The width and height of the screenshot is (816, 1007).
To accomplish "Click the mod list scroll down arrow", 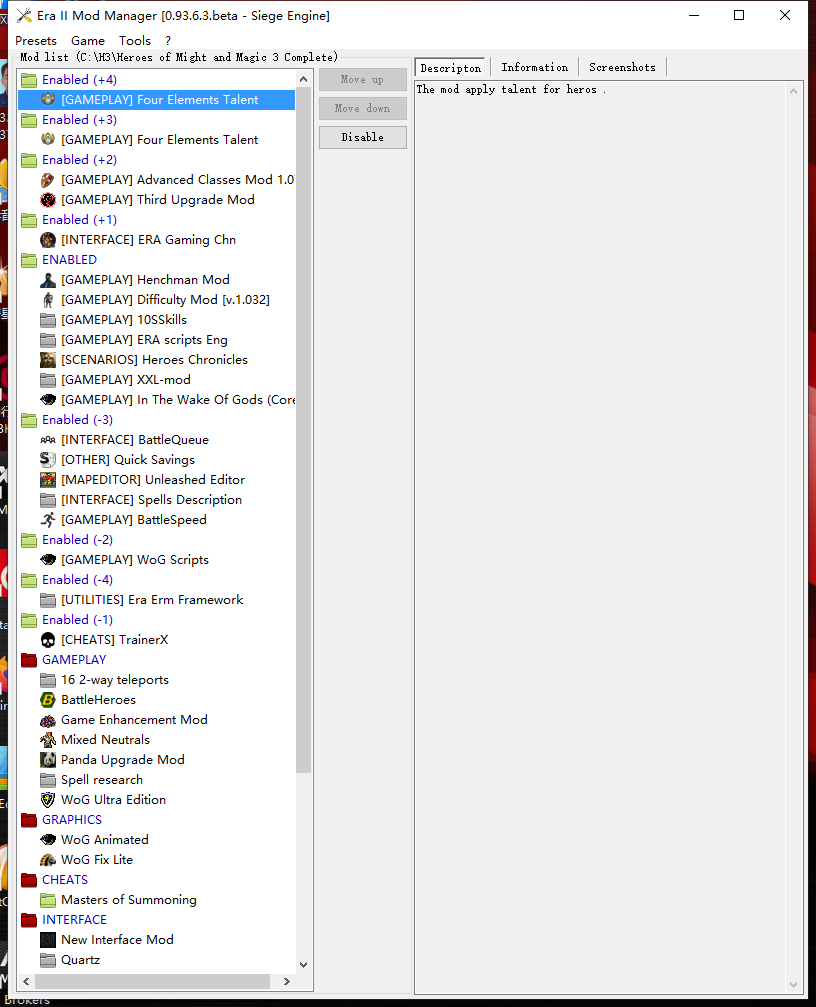I will 304,965.
